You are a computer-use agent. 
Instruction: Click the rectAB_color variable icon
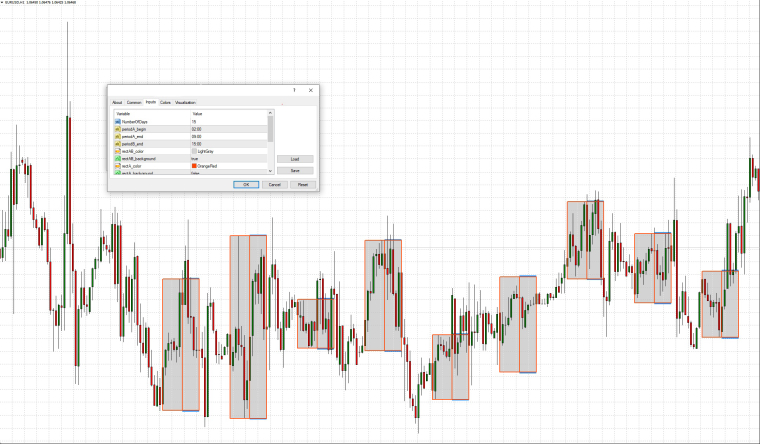point(117,151)
